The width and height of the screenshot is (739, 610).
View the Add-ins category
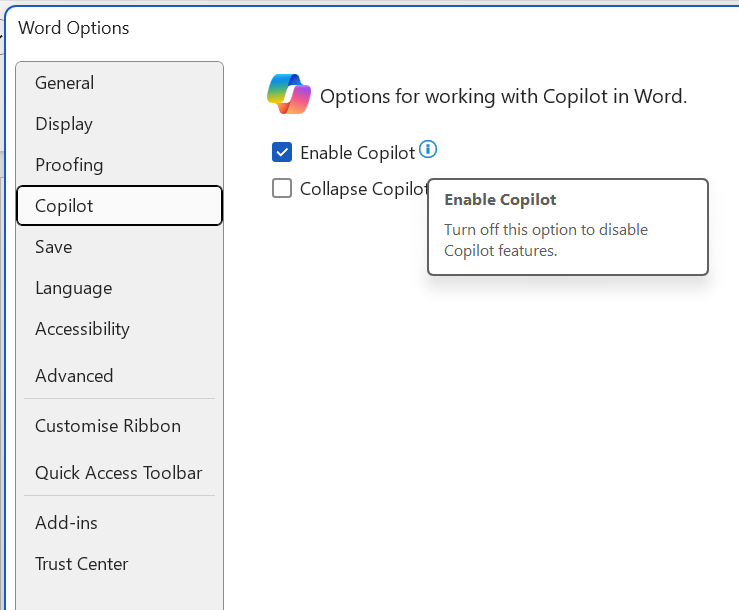[x=119, y=523]
